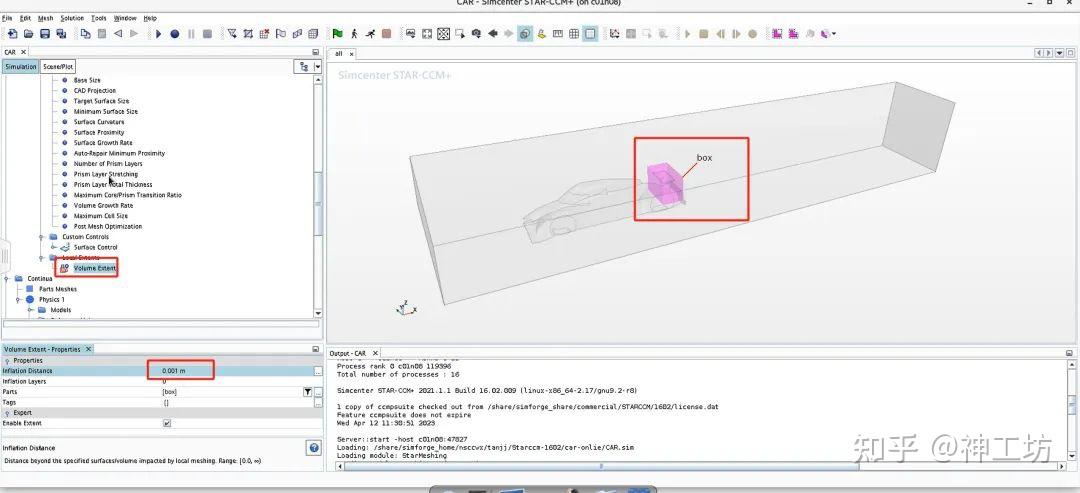
Task: Select the Number of Prism Layers node
Action: click(x=108, y=164)
